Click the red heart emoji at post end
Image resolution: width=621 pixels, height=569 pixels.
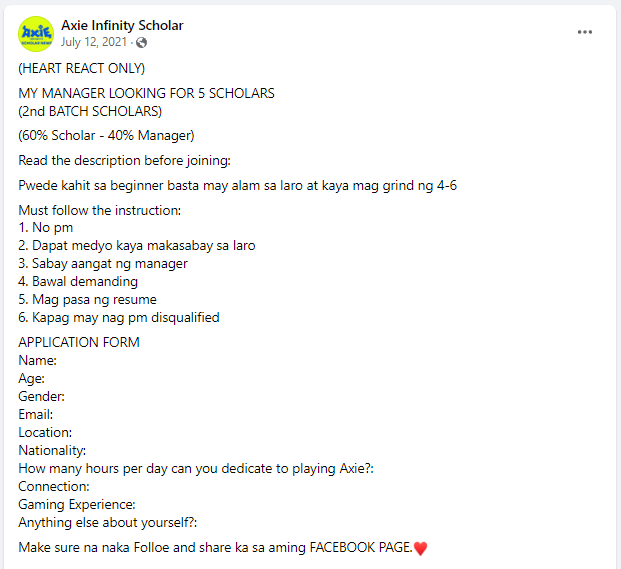click(420, 548)
